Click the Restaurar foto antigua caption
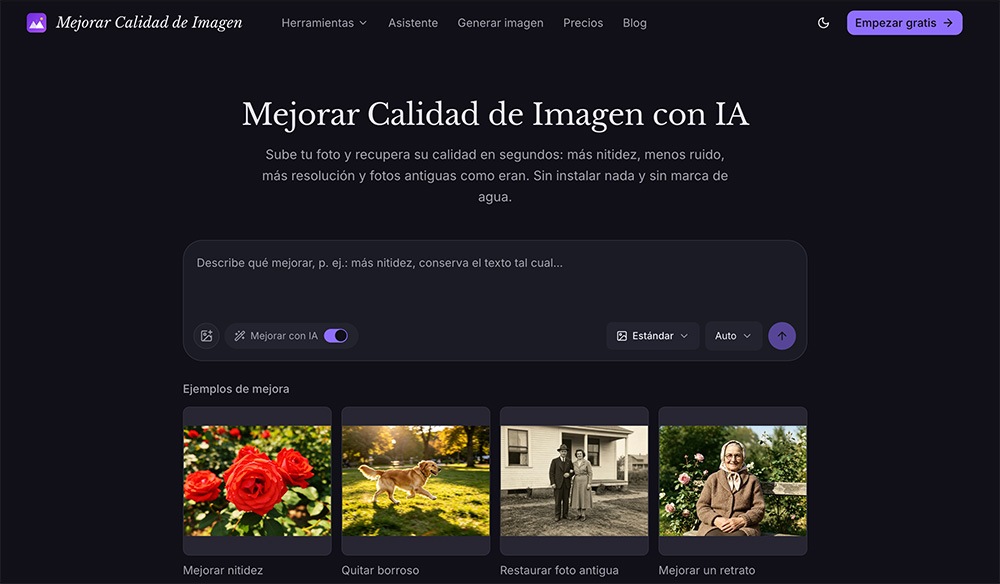 (559, 571)
